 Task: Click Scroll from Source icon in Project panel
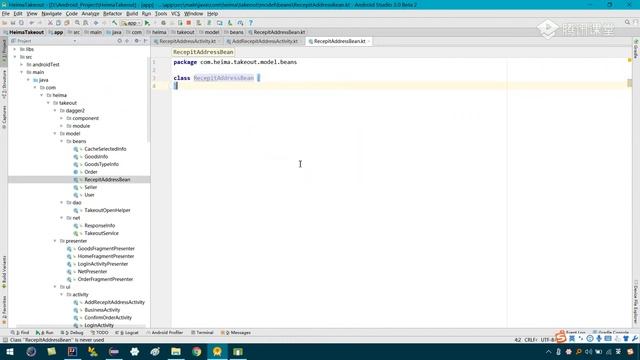pyautogui.click(x=120, y=41)
